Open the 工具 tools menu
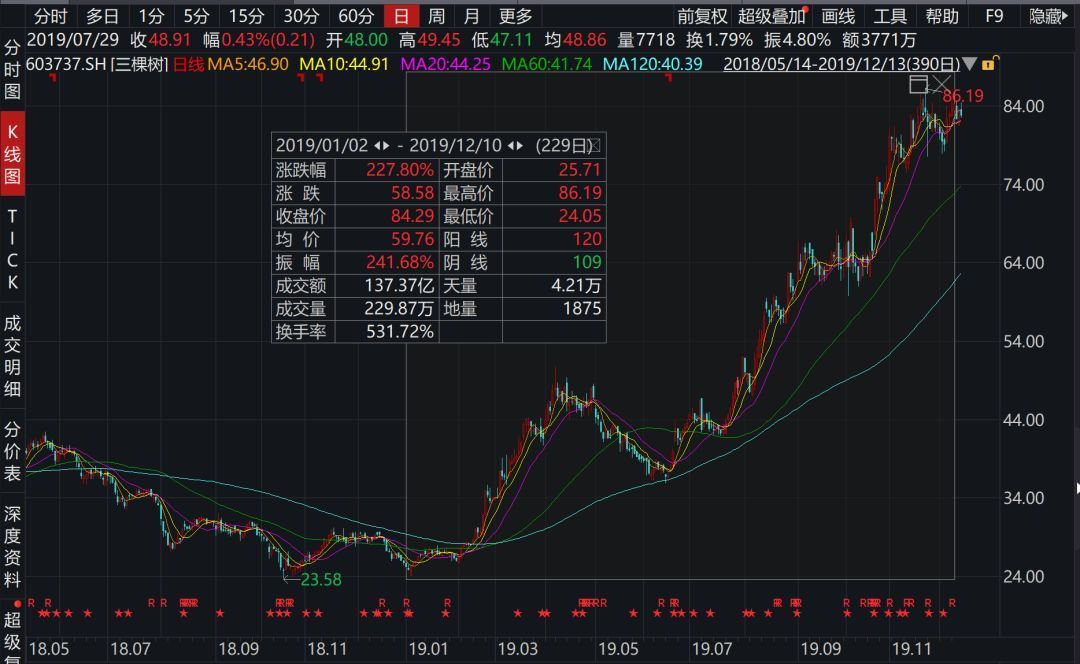The width and height of the screenshot is (1080, 664). pos(890,16)
